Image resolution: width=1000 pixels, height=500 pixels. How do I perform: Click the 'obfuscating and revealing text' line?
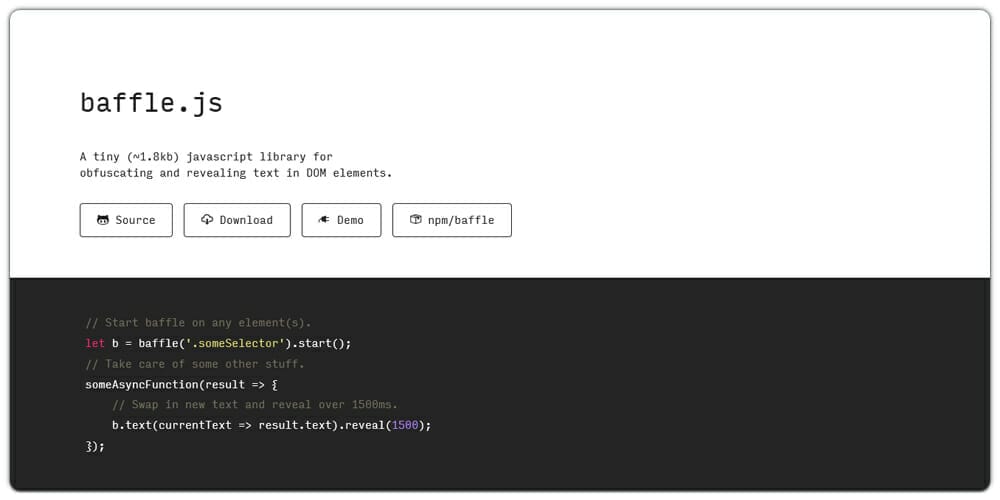236,173
